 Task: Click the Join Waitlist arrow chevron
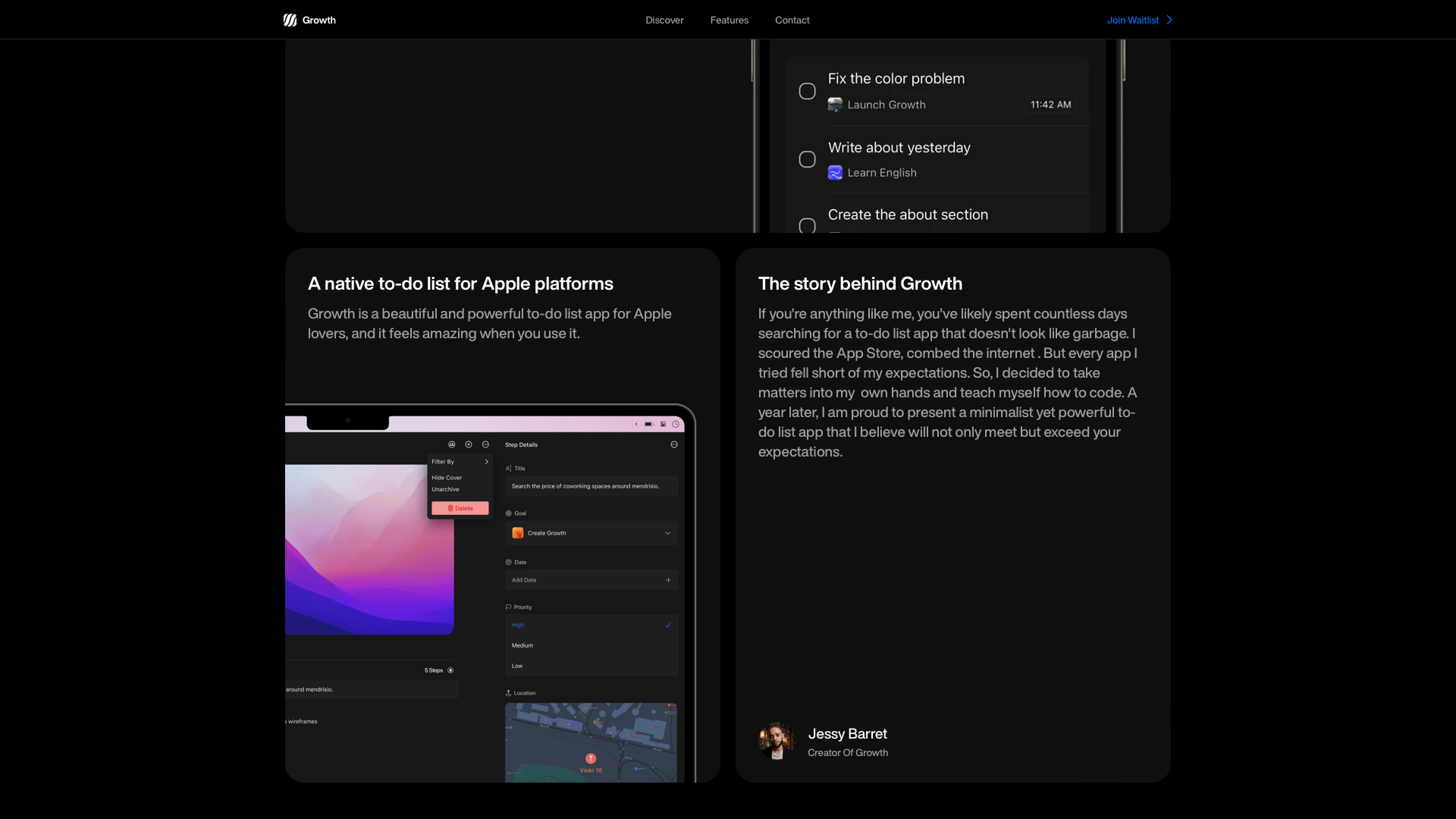1169,20
